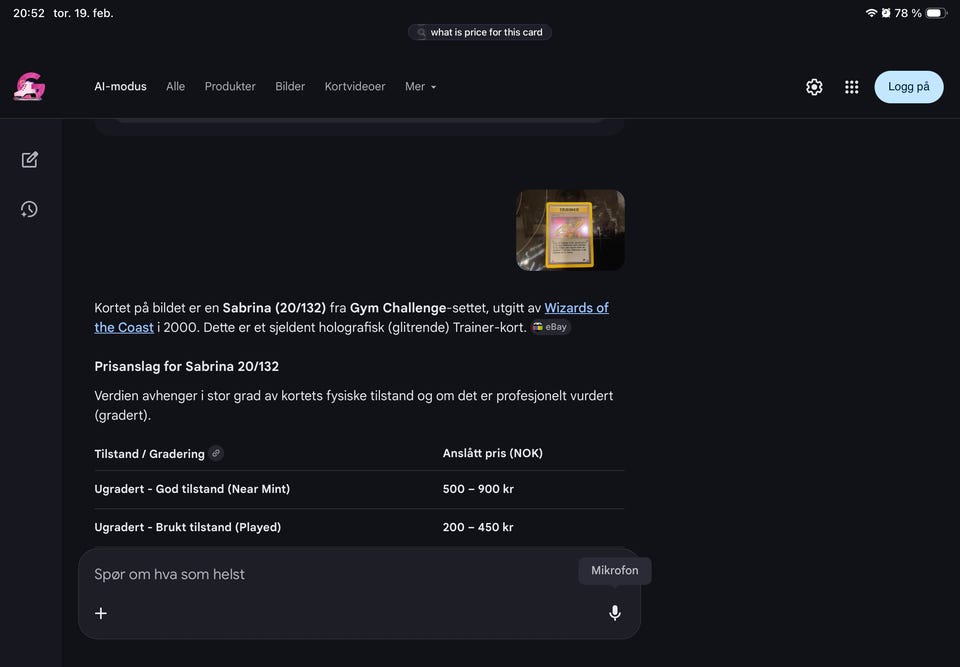
Task: Open the uploaded Sabrina card thumbnail
Action: (x=571, y=230)
